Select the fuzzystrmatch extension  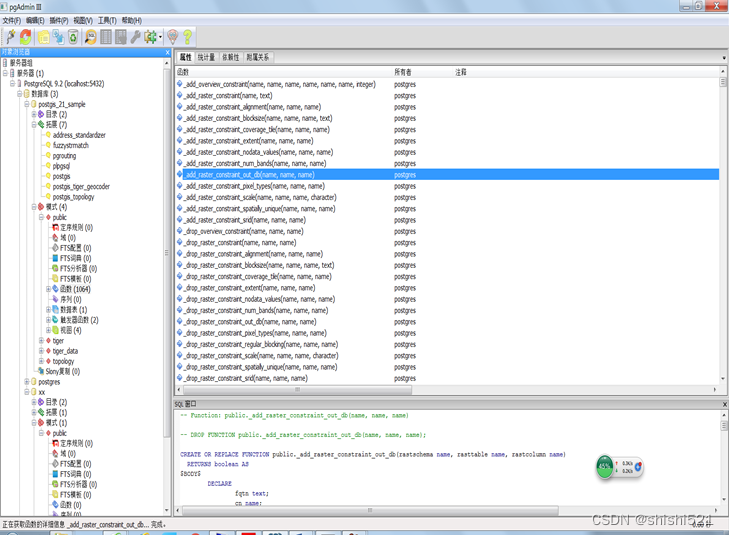point(71,145)
